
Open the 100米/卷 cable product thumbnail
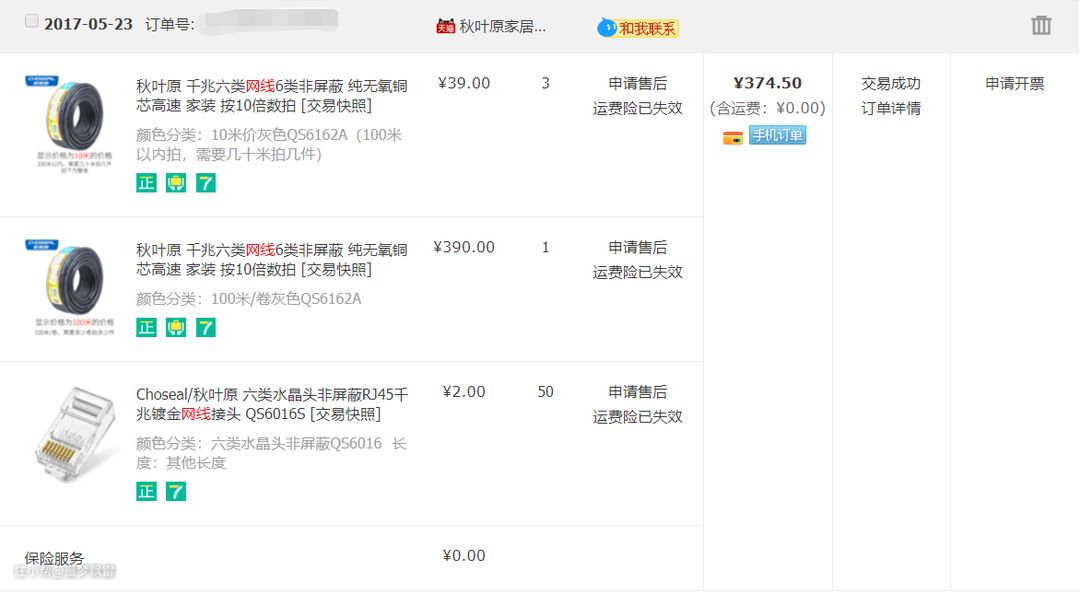68,283
